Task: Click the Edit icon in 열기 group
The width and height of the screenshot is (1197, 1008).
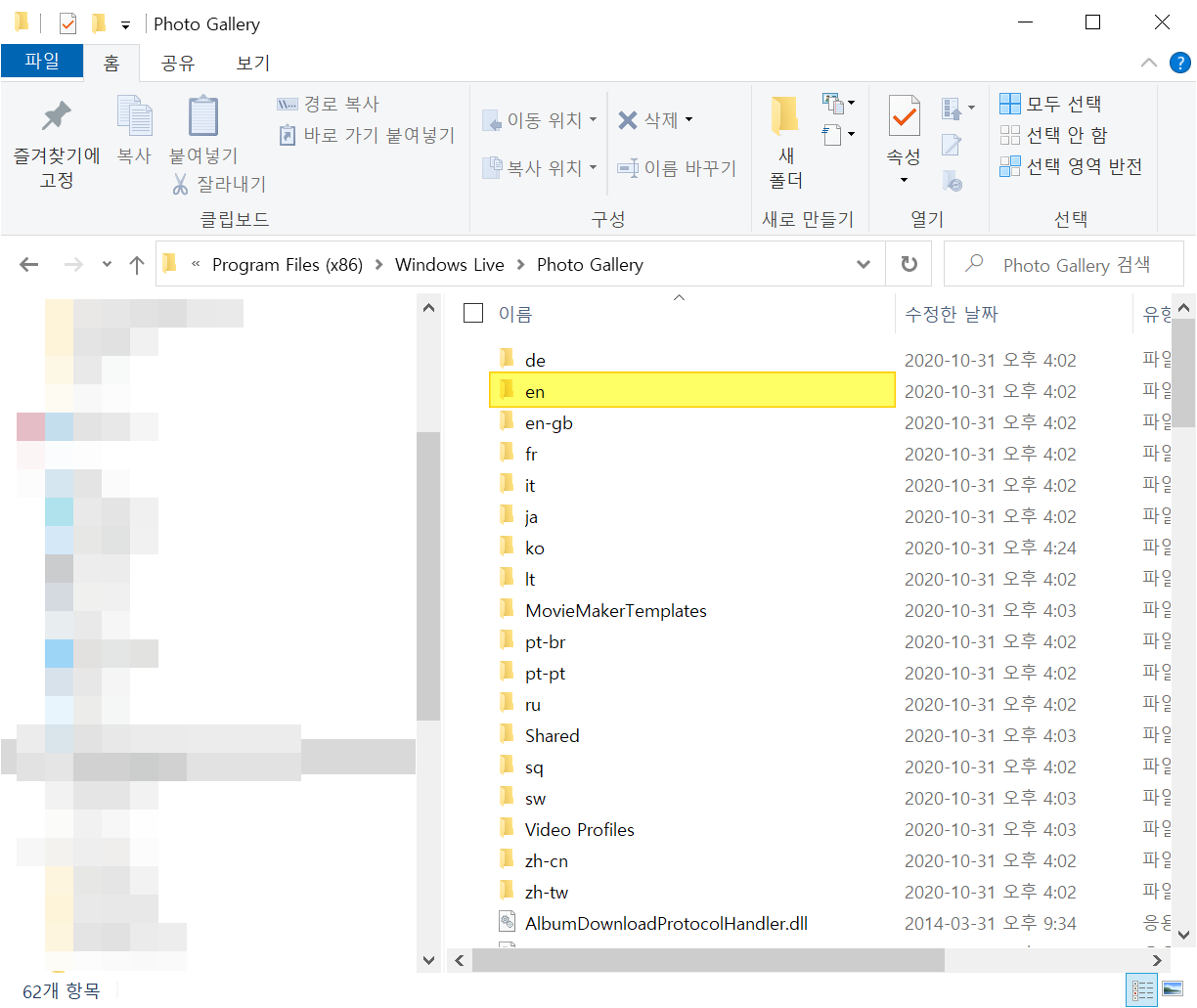Action: click(x=952, y=145)
